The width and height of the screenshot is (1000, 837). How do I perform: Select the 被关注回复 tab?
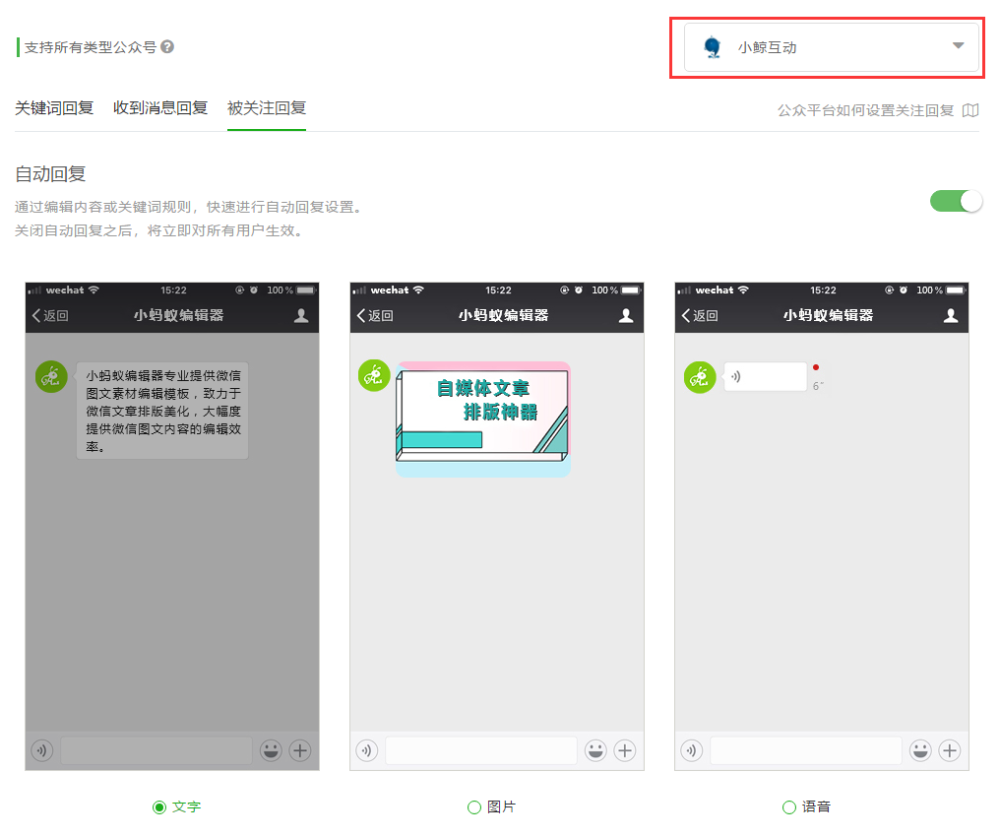click(x=267, y=108)
